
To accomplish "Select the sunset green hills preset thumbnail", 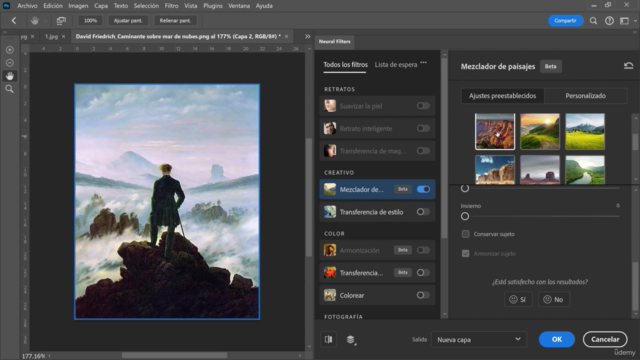I will pyautogui.click(x=540, y=131).
